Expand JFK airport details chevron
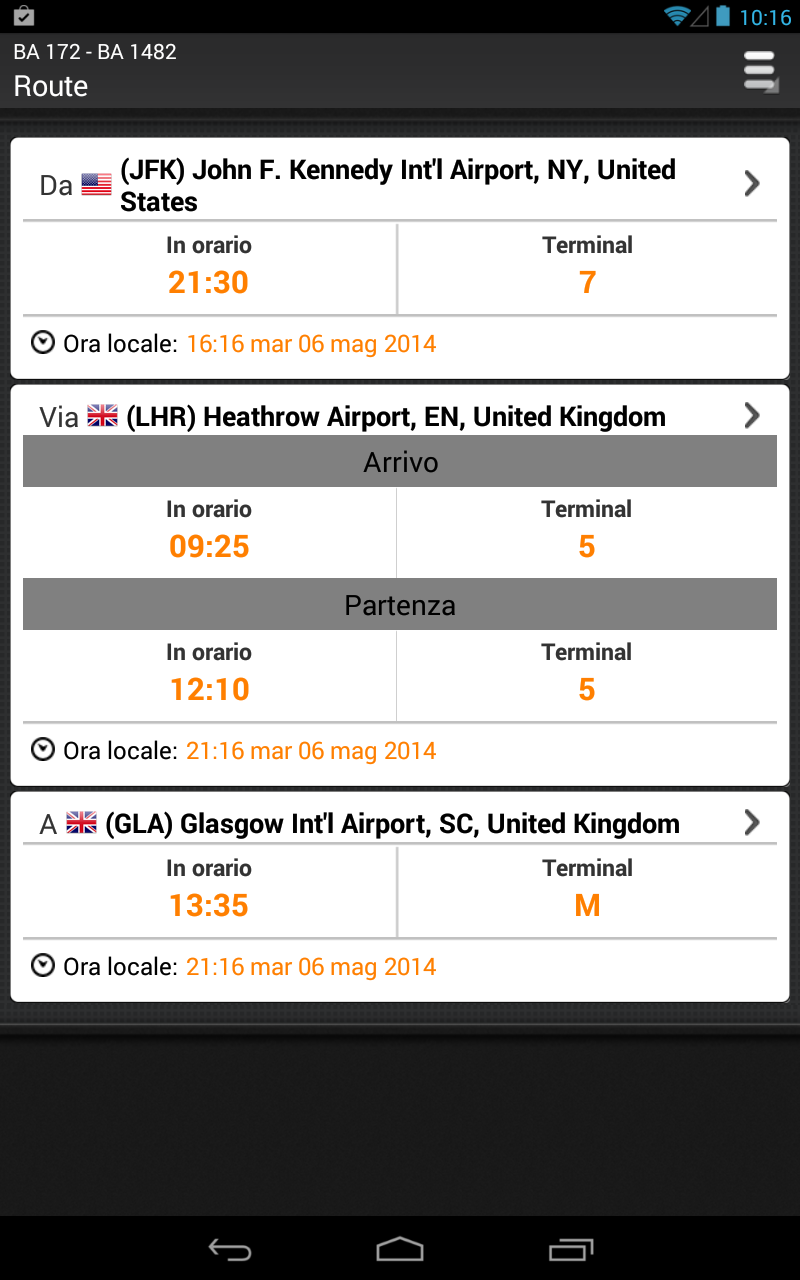 pos(752,183)
